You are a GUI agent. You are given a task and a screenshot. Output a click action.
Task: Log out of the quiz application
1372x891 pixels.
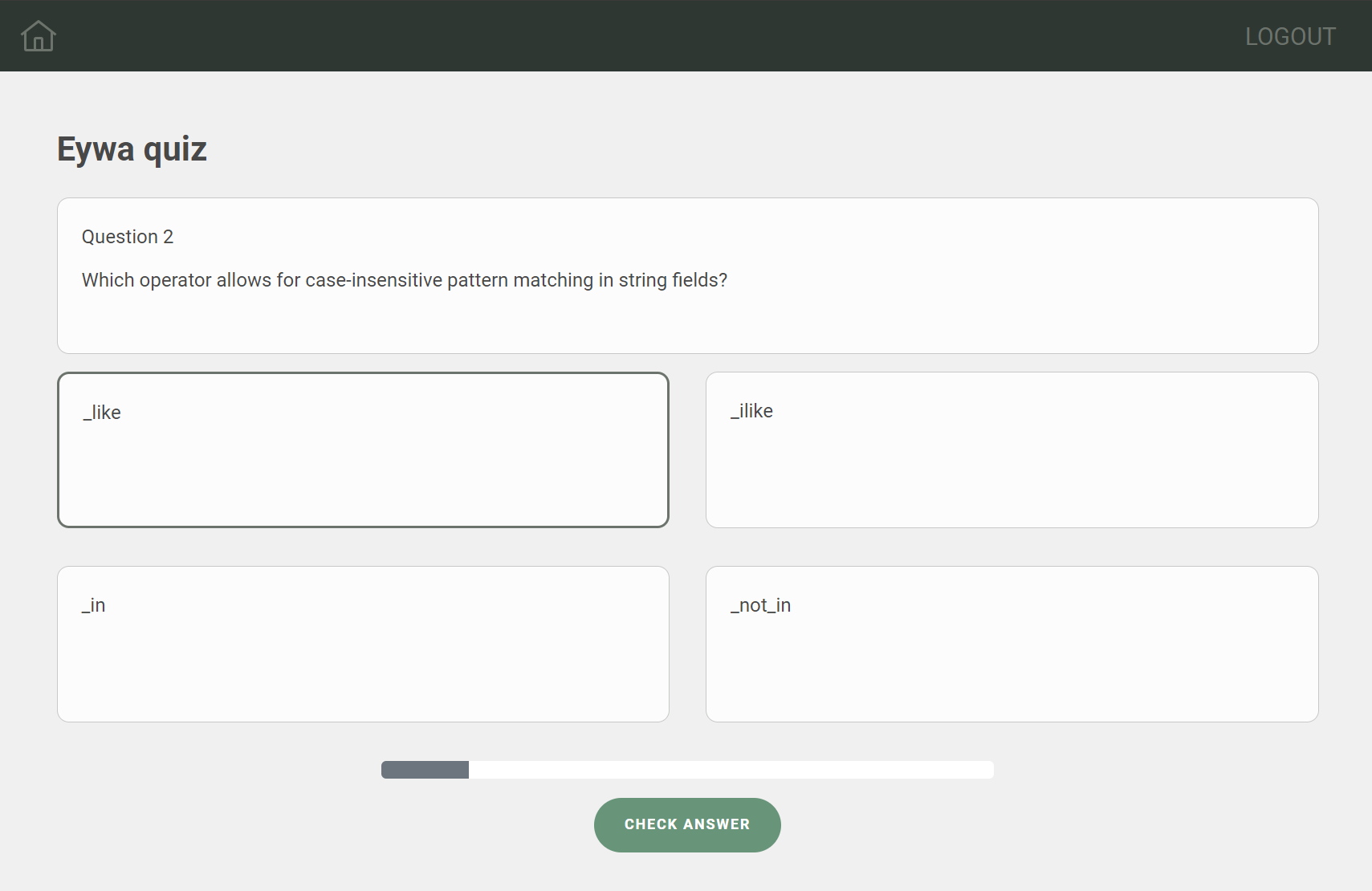[x=1289, y=35]
